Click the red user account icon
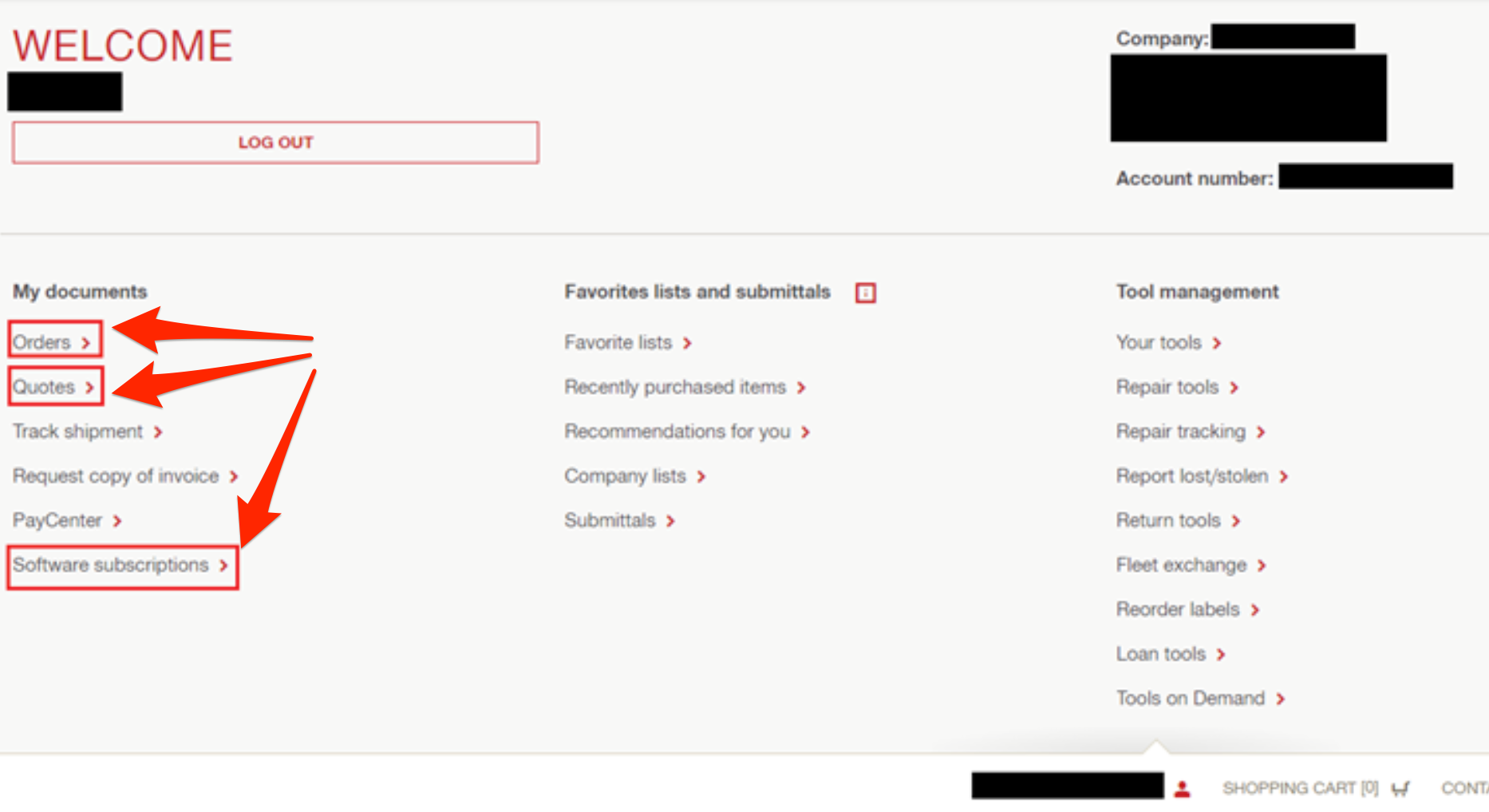Viewport: 1489px width, 812px height. [1183, 789]
